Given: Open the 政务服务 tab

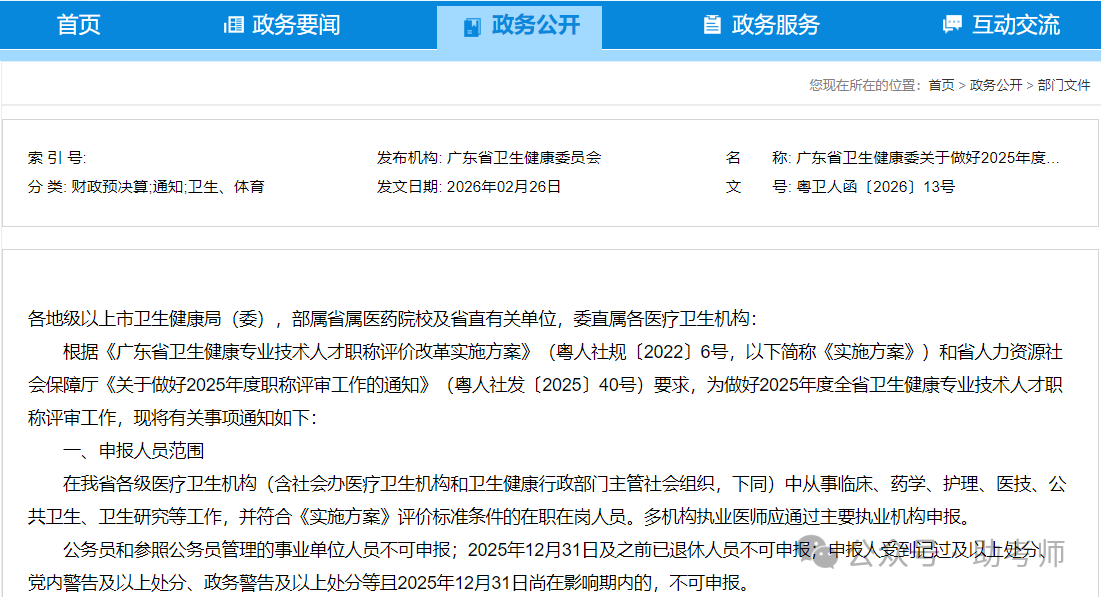Looking at the screenshot, I should (x=775, y=25).
